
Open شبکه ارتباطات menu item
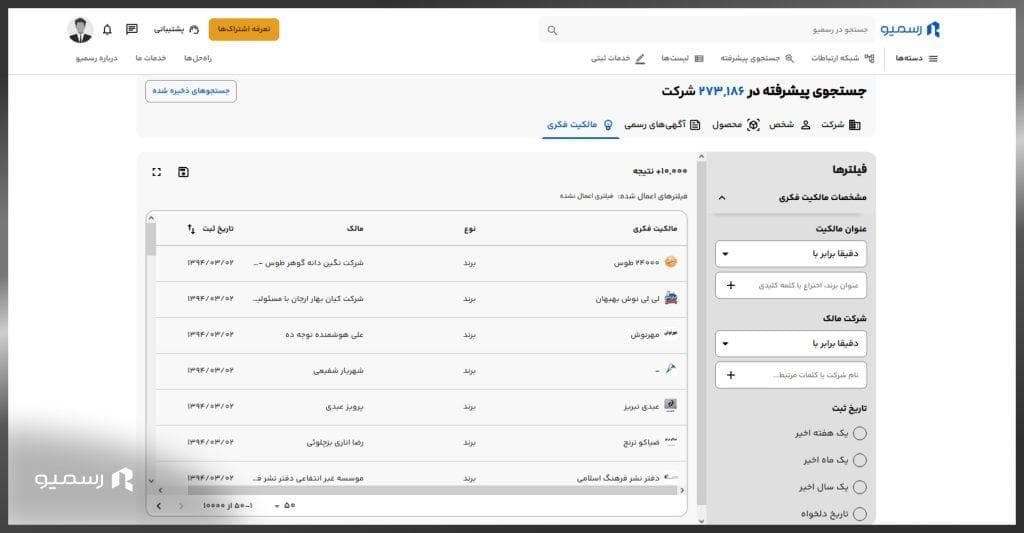click(x=842, y=59)
